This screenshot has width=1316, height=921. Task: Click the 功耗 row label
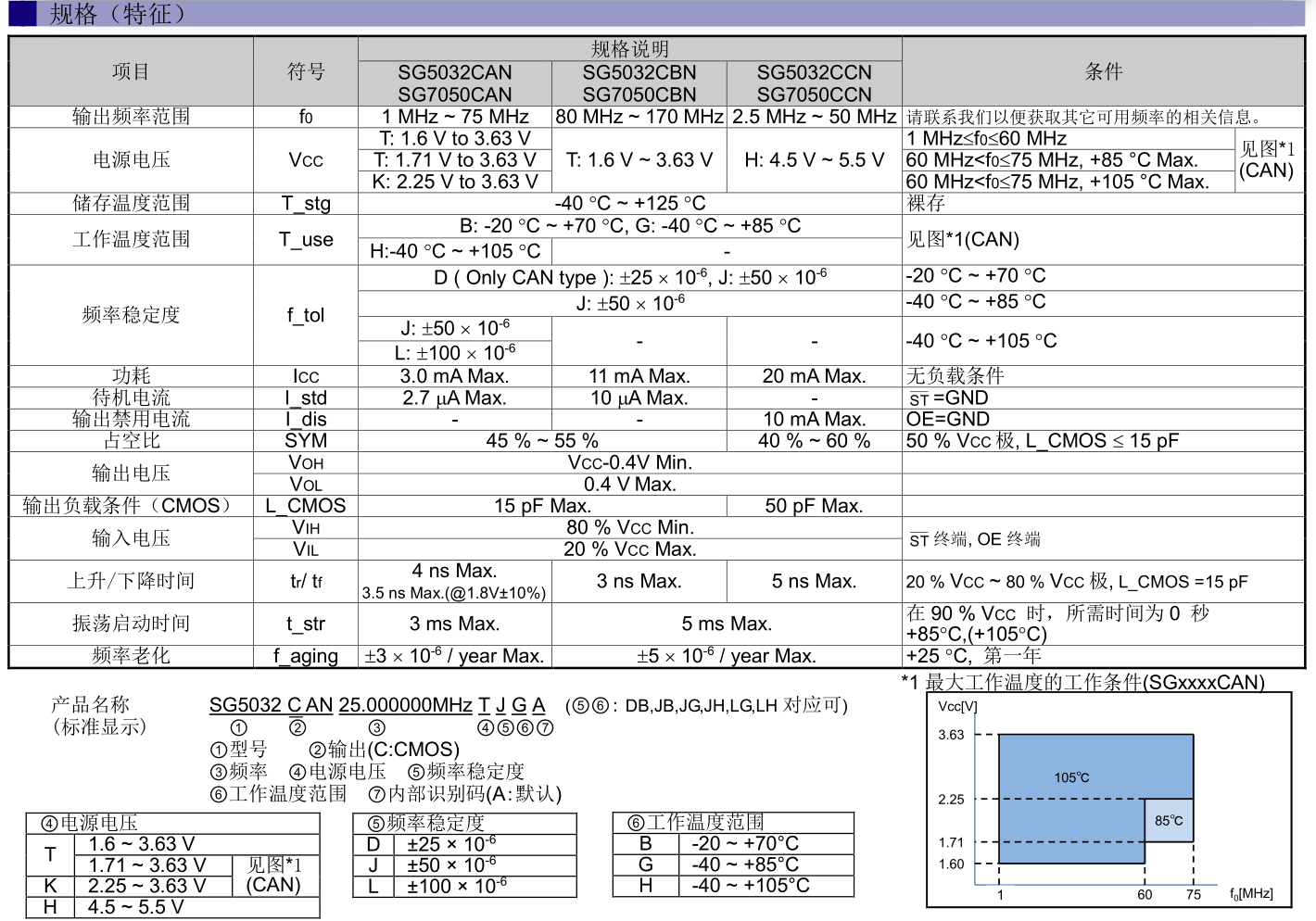pos(131,375)
